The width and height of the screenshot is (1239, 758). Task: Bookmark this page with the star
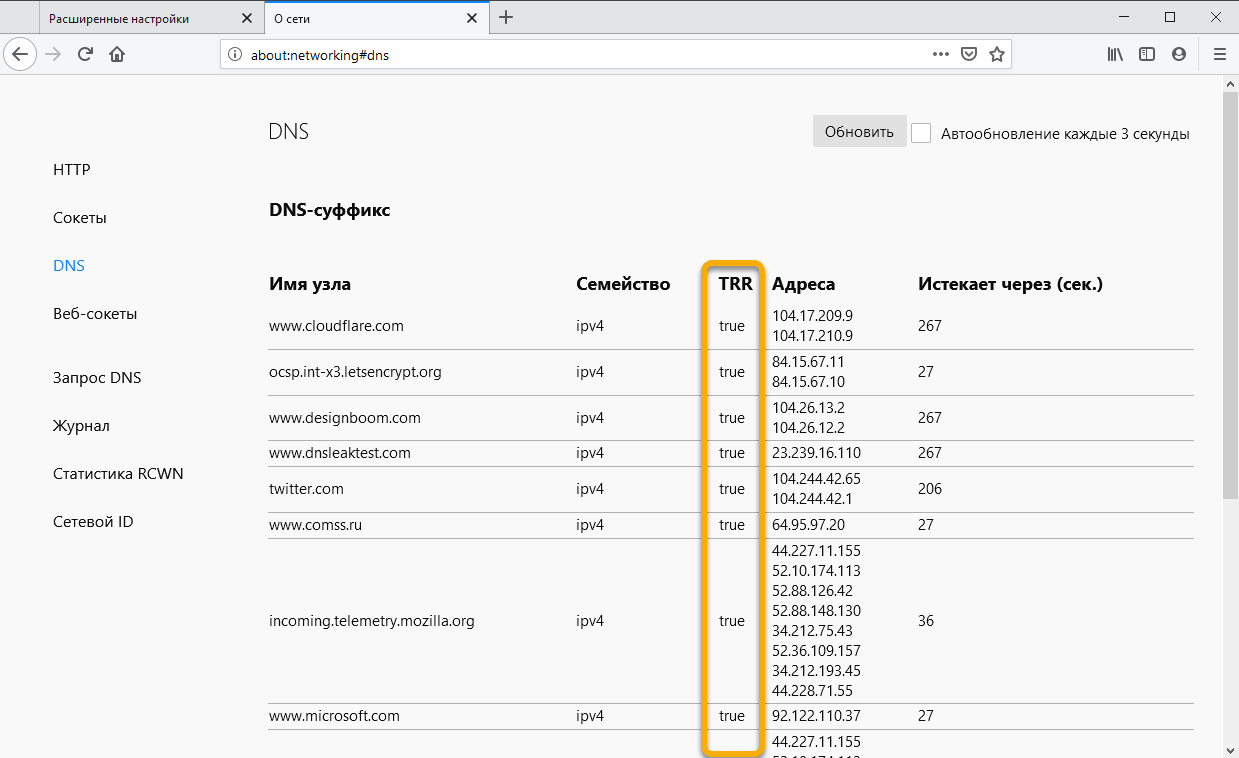[x=997, y=54]
